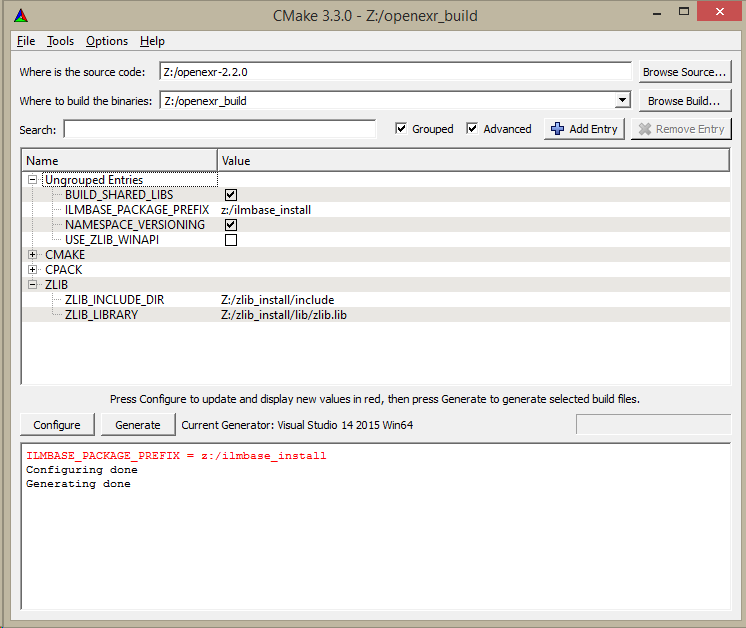Open the Tools menu
746x628 pixels.
(x=60, y=41)
